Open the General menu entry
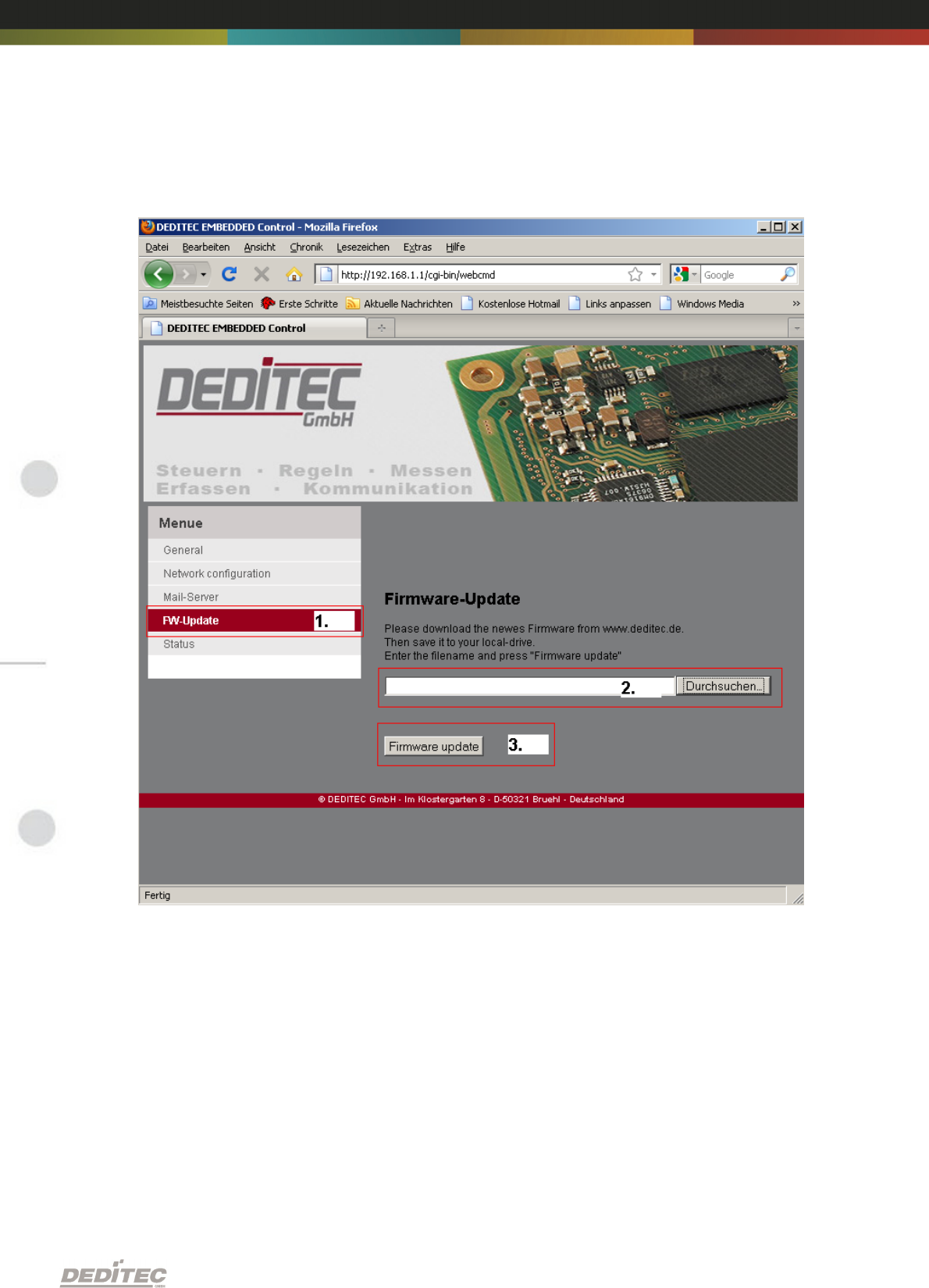Viewport: 929px width, 1288px height. pos(254,550)
